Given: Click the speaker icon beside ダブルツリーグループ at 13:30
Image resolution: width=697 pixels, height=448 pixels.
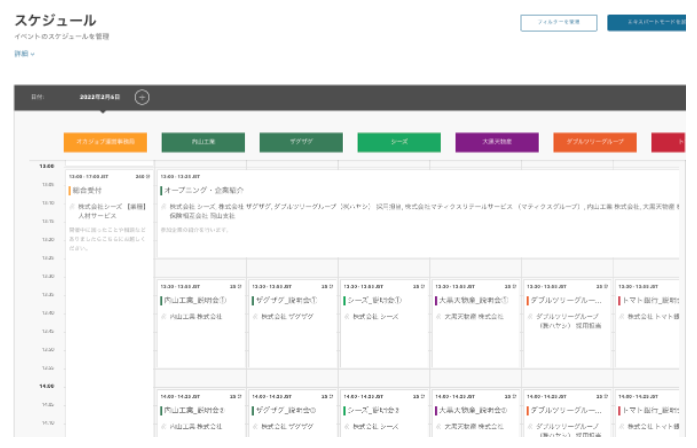Looking at the screenshot, I should pos(530,316).
